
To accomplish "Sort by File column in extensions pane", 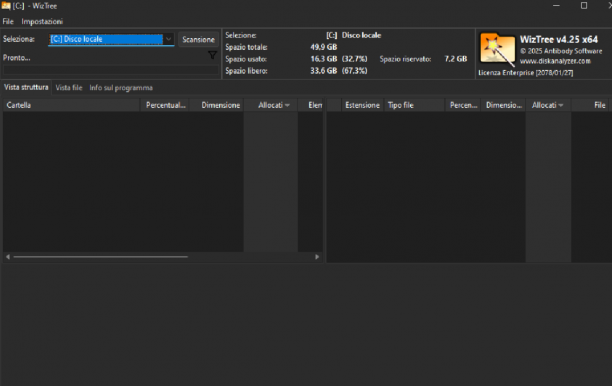I will tap(591, 105).
